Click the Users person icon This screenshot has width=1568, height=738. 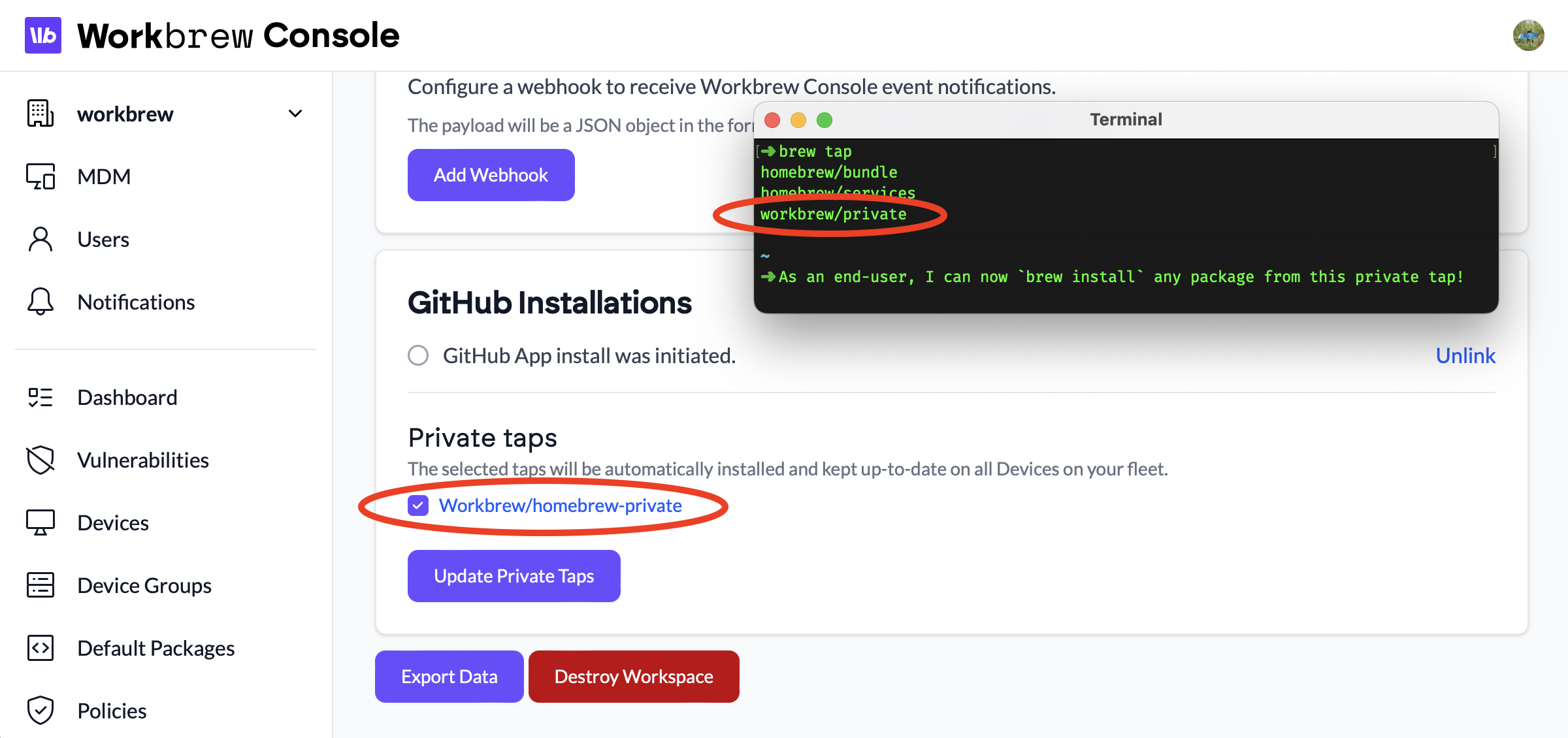pos(41,239)
